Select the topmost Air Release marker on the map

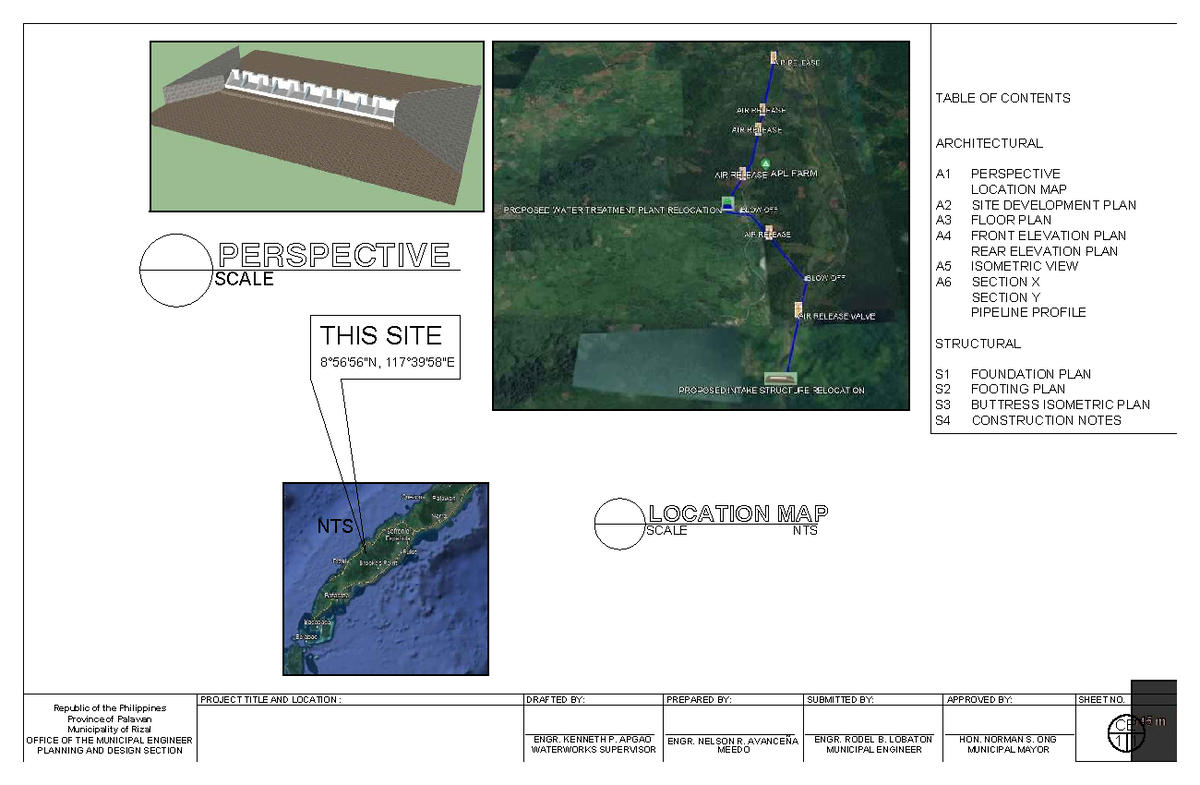773,57
